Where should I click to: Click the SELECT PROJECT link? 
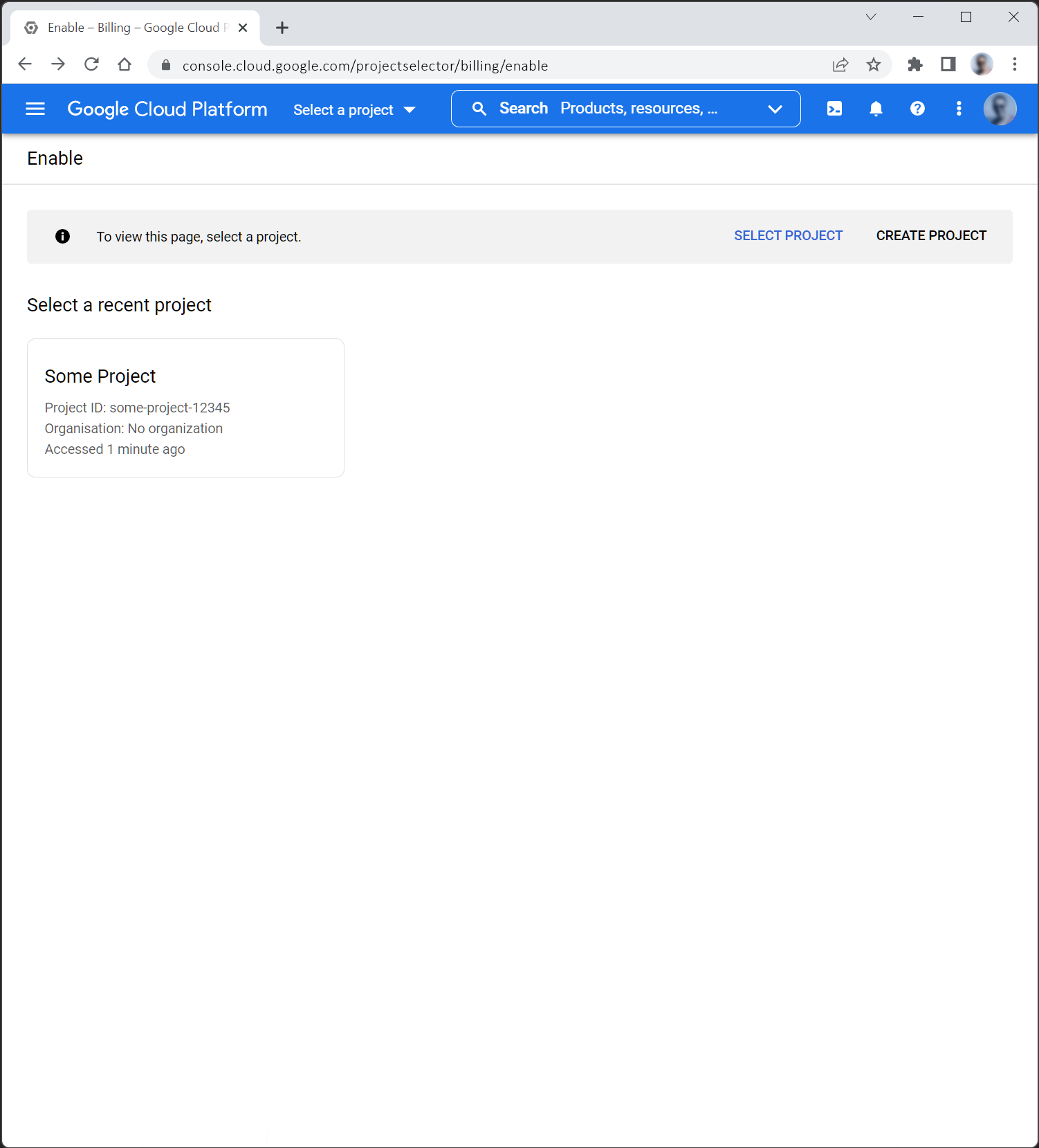click(x=788, y=236)
